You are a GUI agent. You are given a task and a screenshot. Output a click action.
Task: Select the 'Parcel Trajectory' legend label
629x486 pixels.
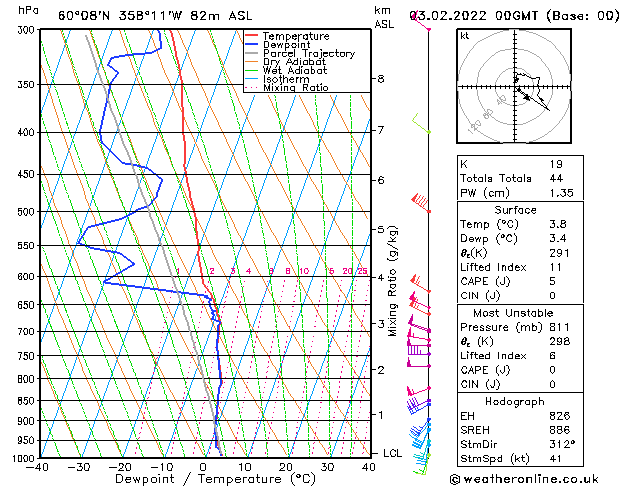309,53
